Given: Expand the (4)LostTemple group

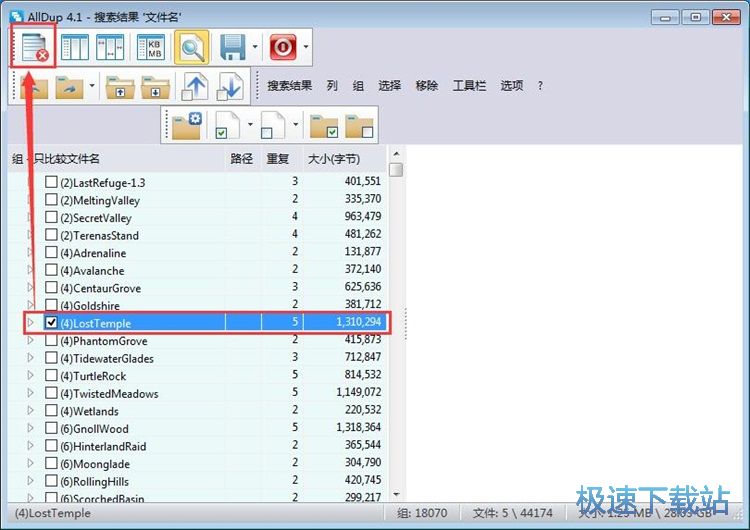Looking at the screenshot, I should click(x=31, y=322).
